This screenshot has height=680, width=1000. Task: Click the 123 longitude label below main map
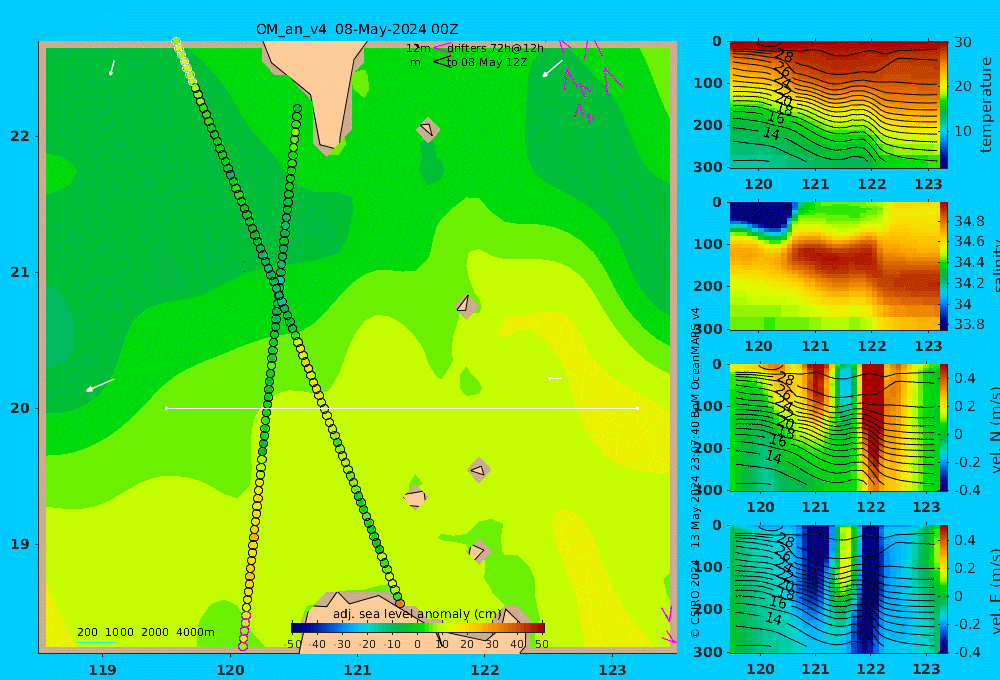pos(613,670)
